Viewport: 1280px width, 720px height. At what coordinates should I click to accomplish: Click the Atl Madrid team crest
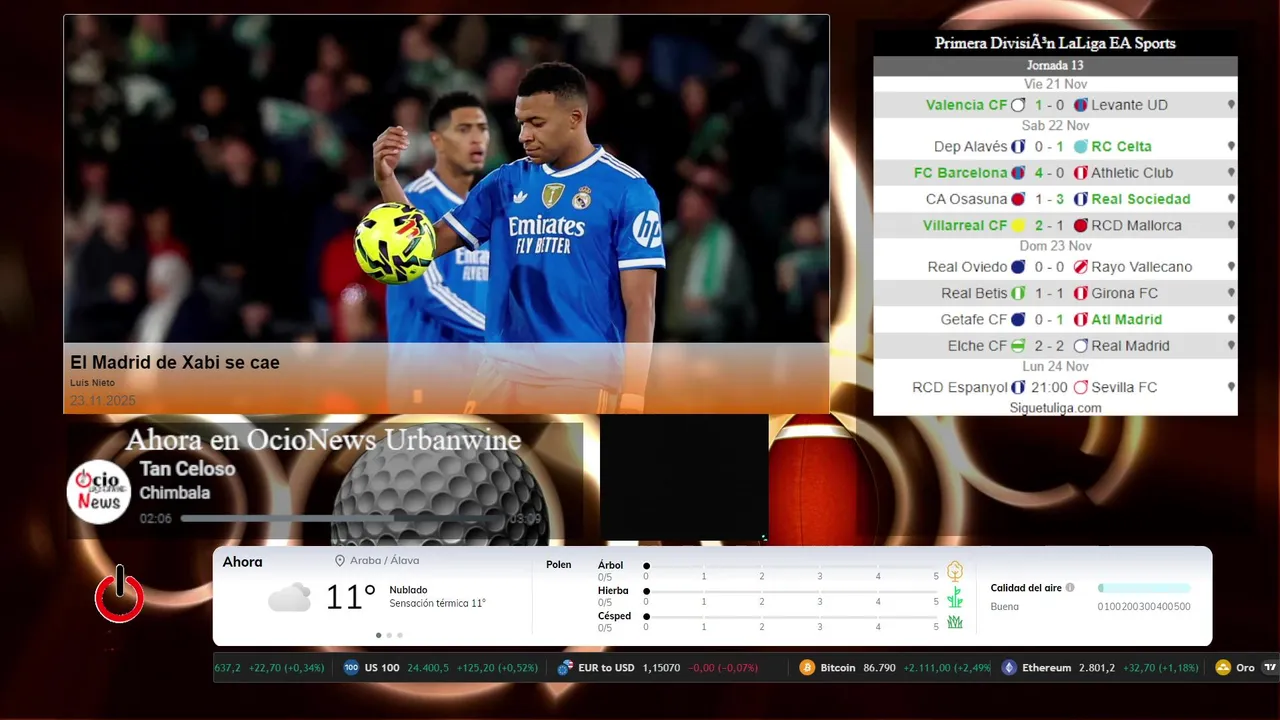[1080, 320]
